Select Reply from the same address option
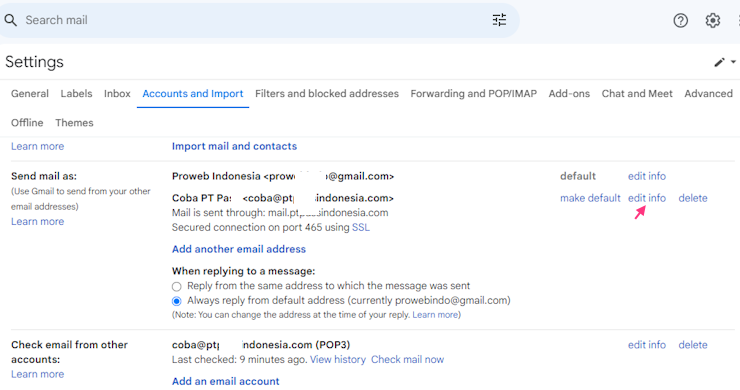The image size is (740, 390). (x=177, y=287)
